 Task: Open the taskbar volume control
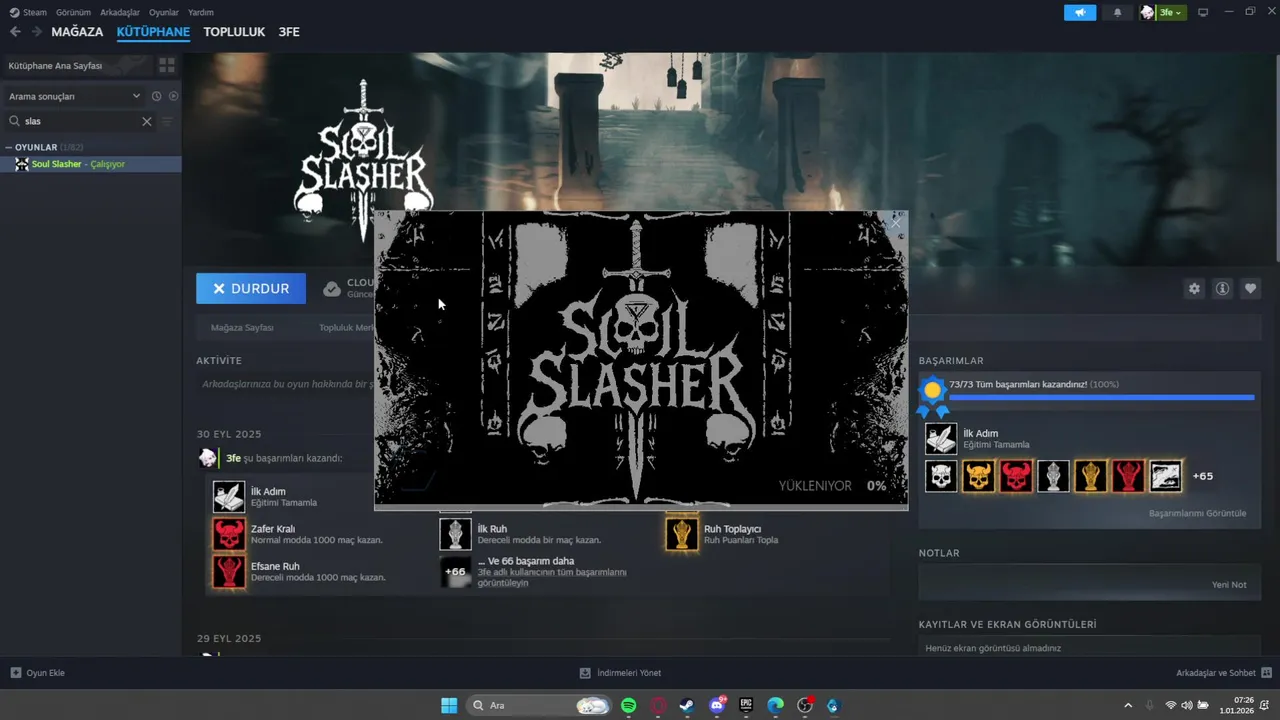(x=1186, y=705)
